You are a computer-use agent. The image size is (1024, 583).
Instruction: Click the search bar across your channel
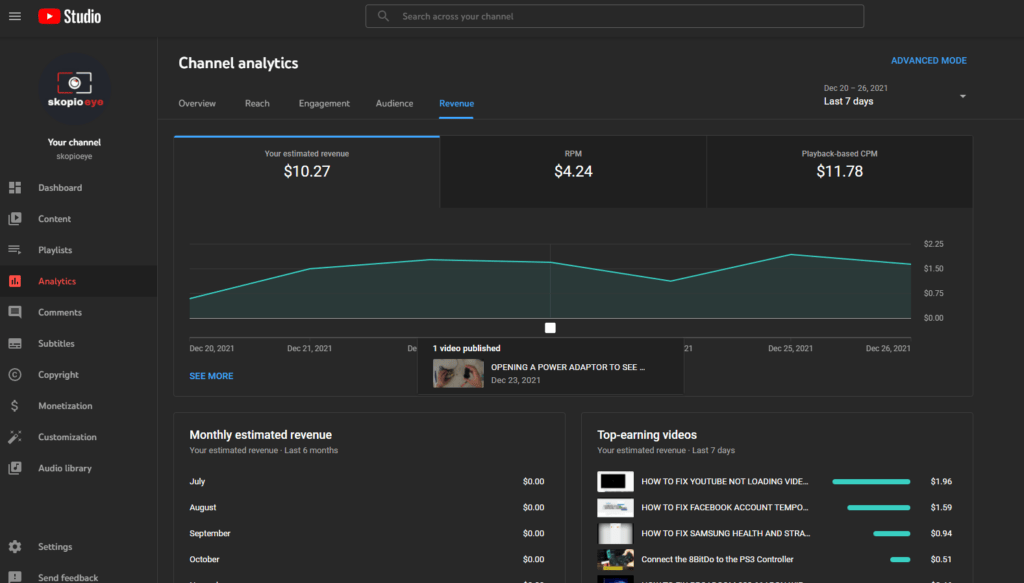click(x=613, y=16)
